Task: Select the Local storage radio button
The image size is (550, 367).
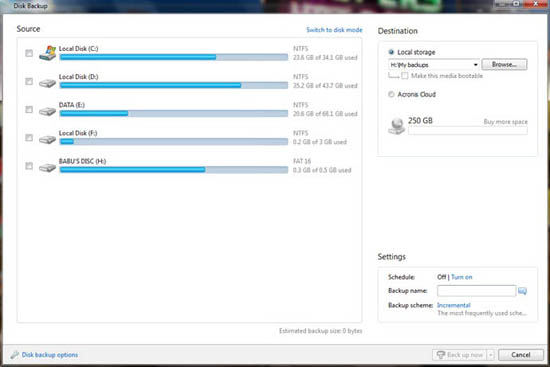Action: (x=391, y=52)
